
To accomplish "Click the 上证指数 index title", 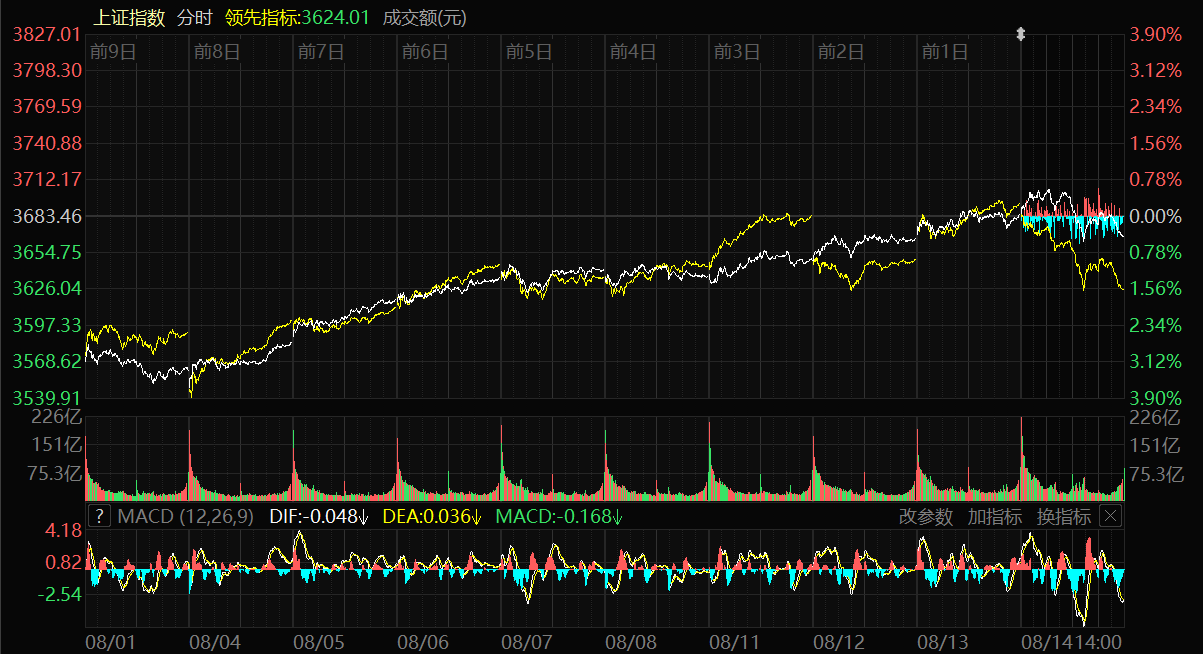I will click(x=128, y=17).
